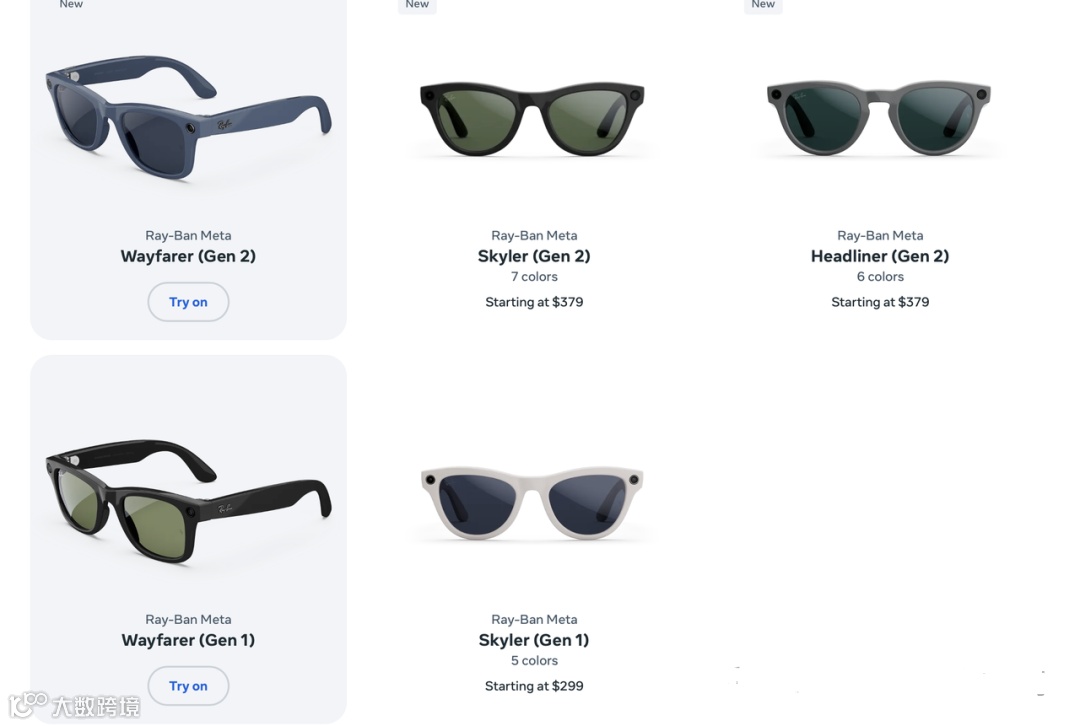Open the white Skyler (Gen 1) glasses image
Viewport: 1080px width, 726px height.
[x=532, y=503]
